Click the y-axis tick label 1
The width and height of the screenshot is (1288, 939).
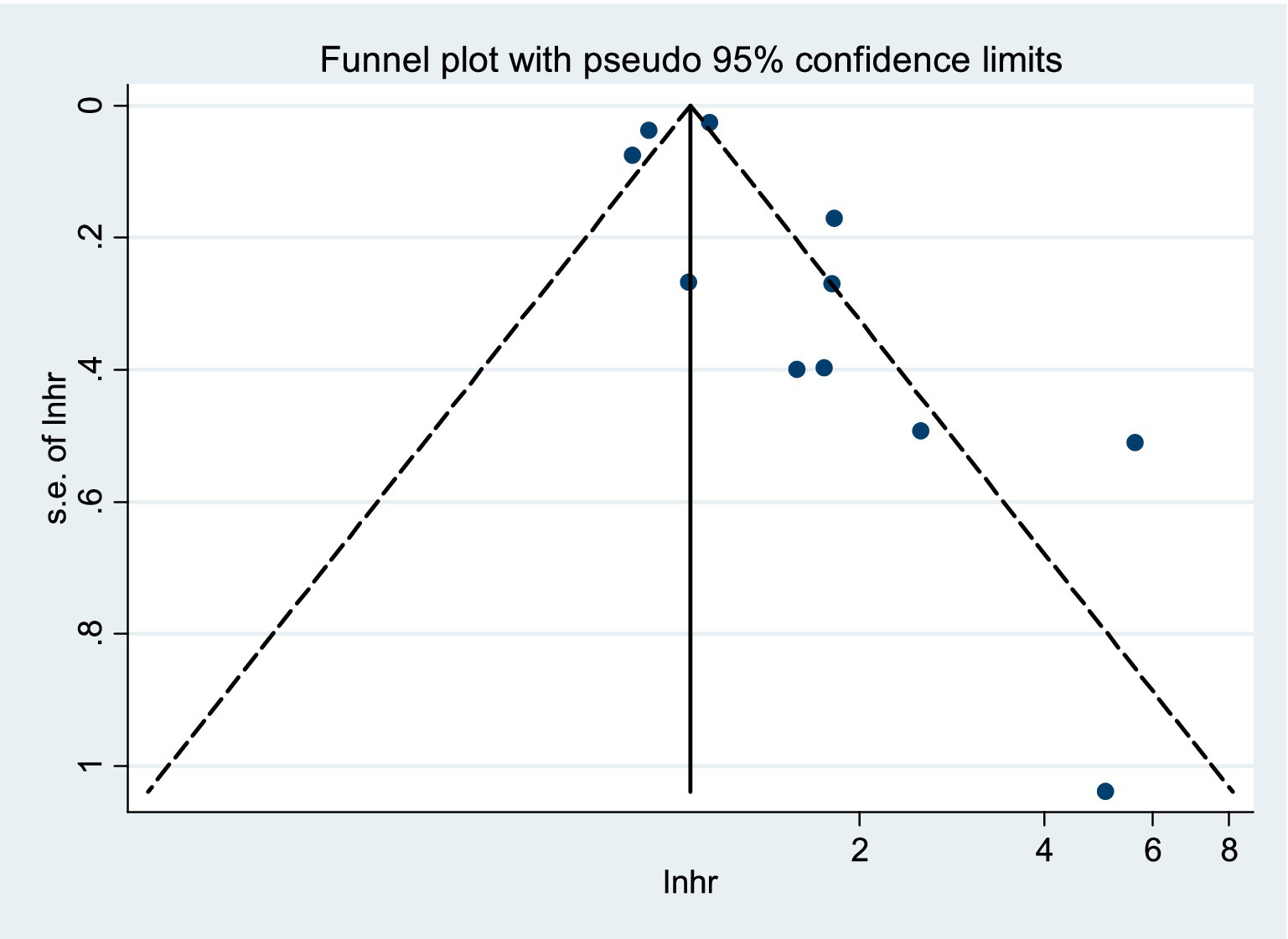[92, 766]
